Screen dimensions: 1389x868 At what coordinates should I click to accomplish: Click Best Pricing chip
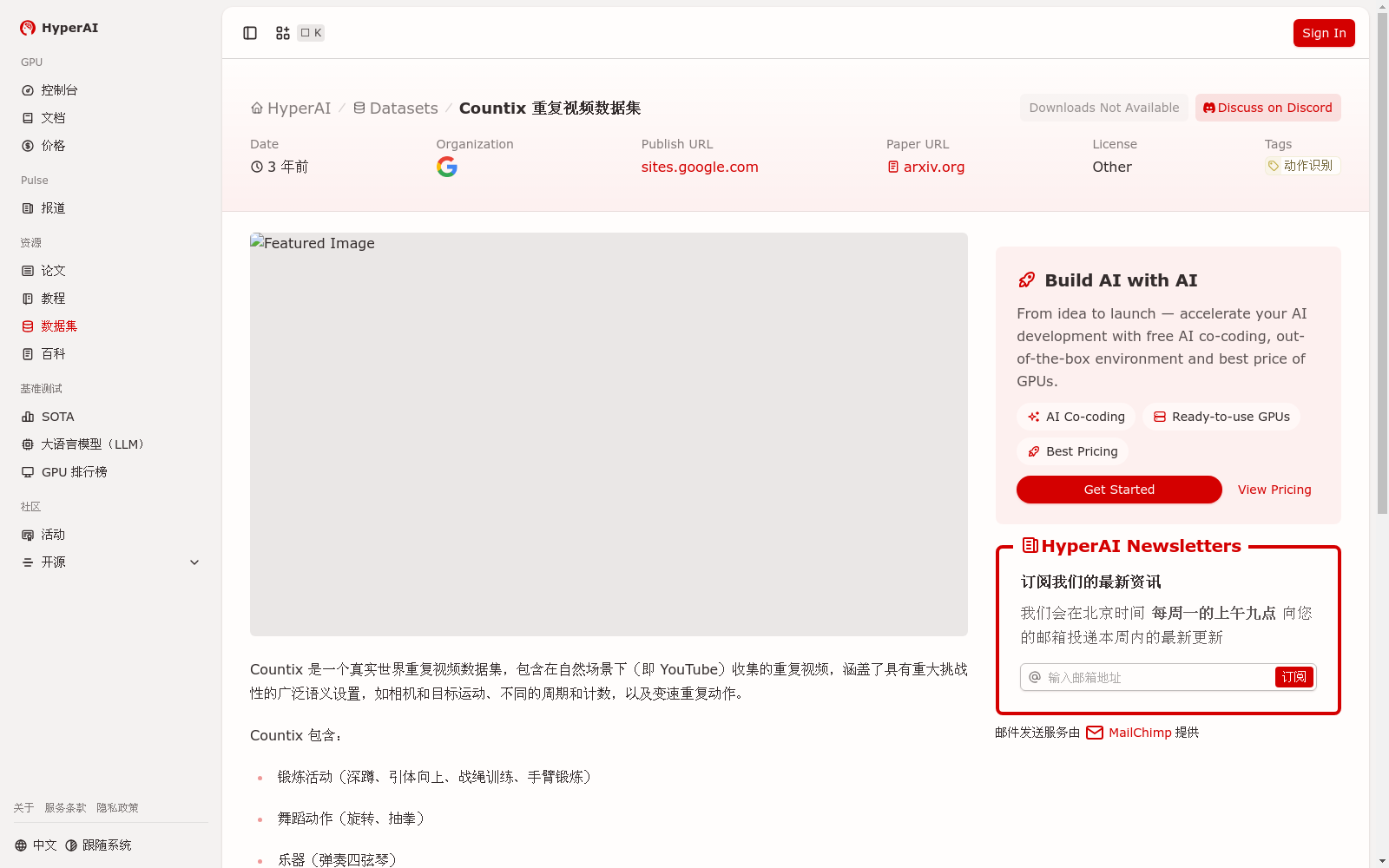tap(1072, 451)
